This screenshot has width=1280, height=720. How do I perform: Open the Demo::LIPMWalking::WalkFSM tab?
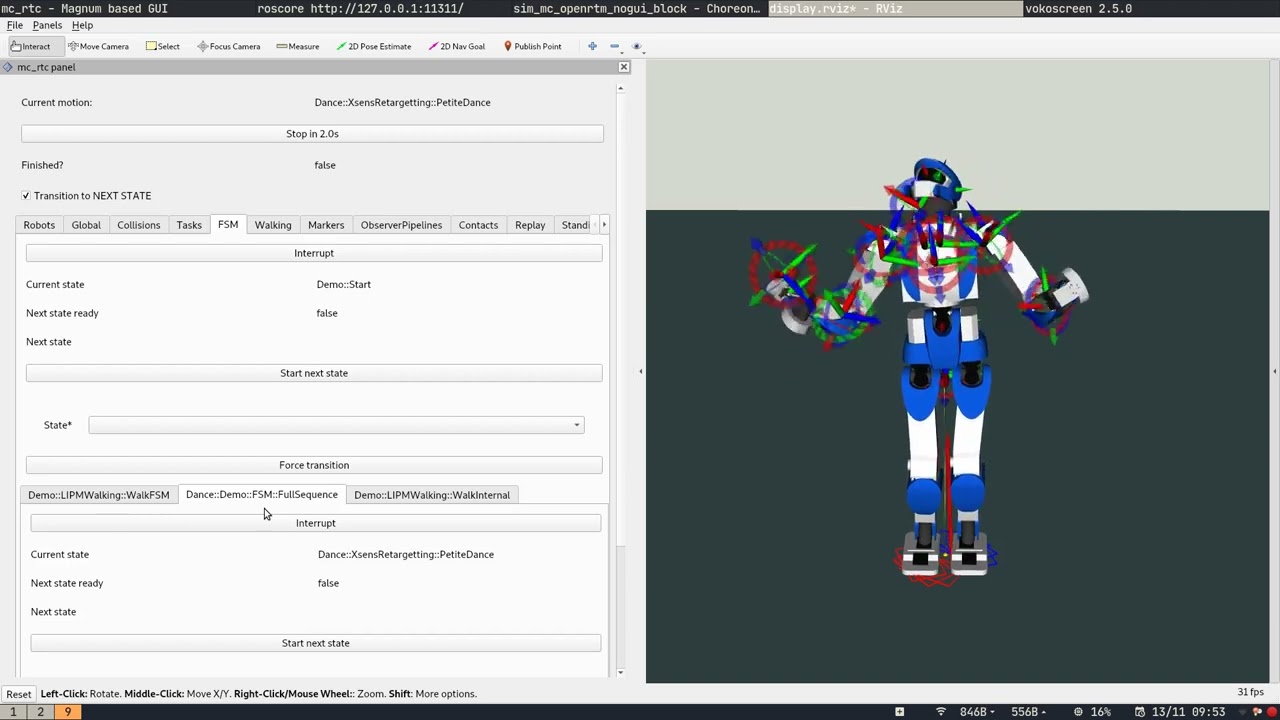[x=98, y=495]
